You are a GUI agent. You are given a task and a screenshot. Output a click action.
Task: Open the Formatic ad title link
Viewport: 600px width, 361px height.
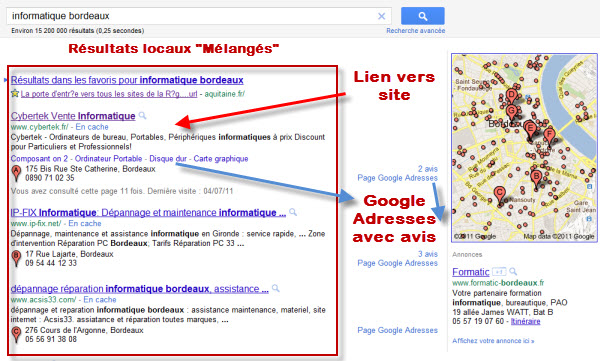pyautogui.click(x=471, y=272)
